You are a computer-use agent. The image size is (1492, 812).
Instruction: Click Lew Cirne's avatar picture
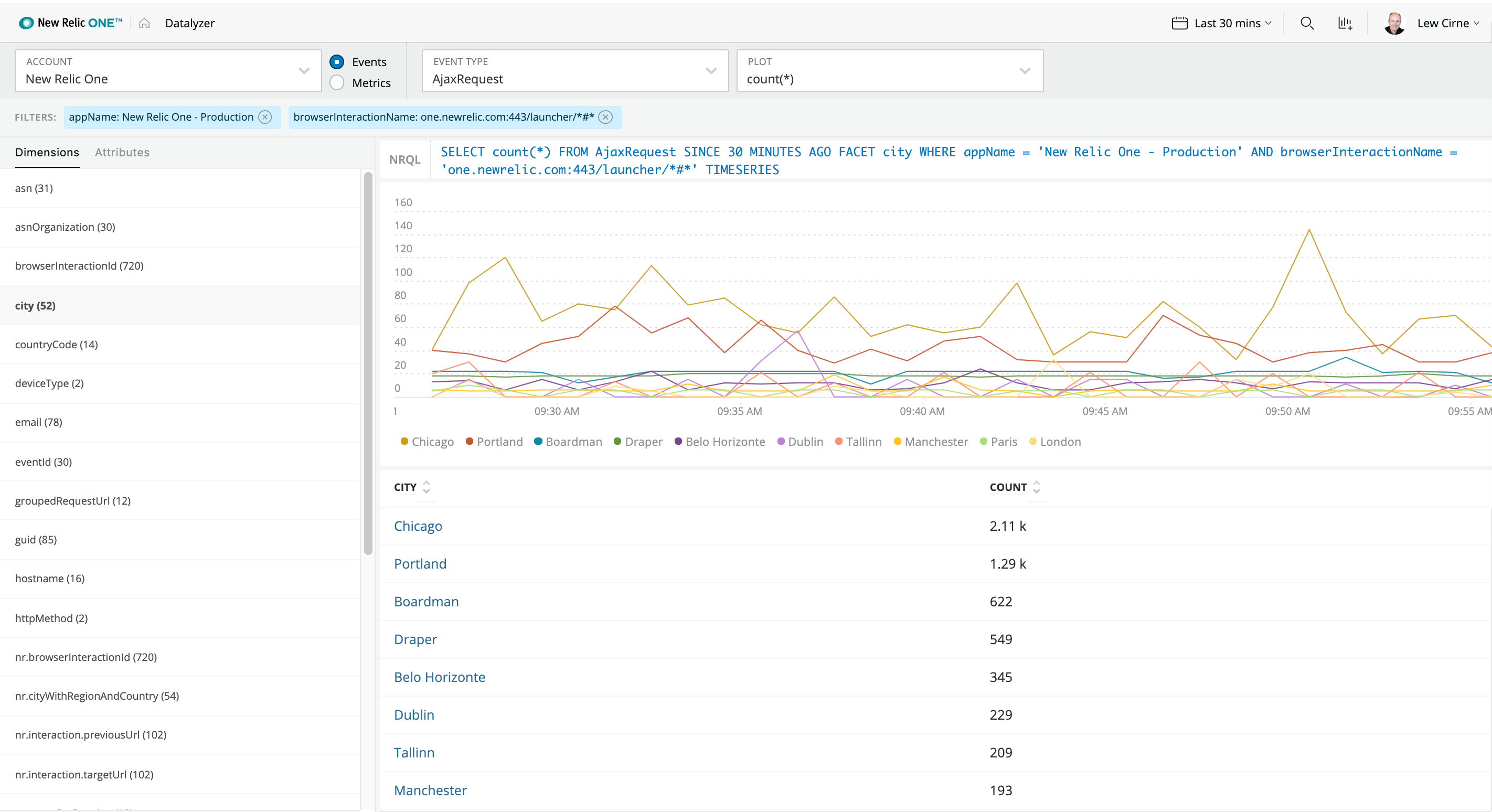pos(1394,23)
